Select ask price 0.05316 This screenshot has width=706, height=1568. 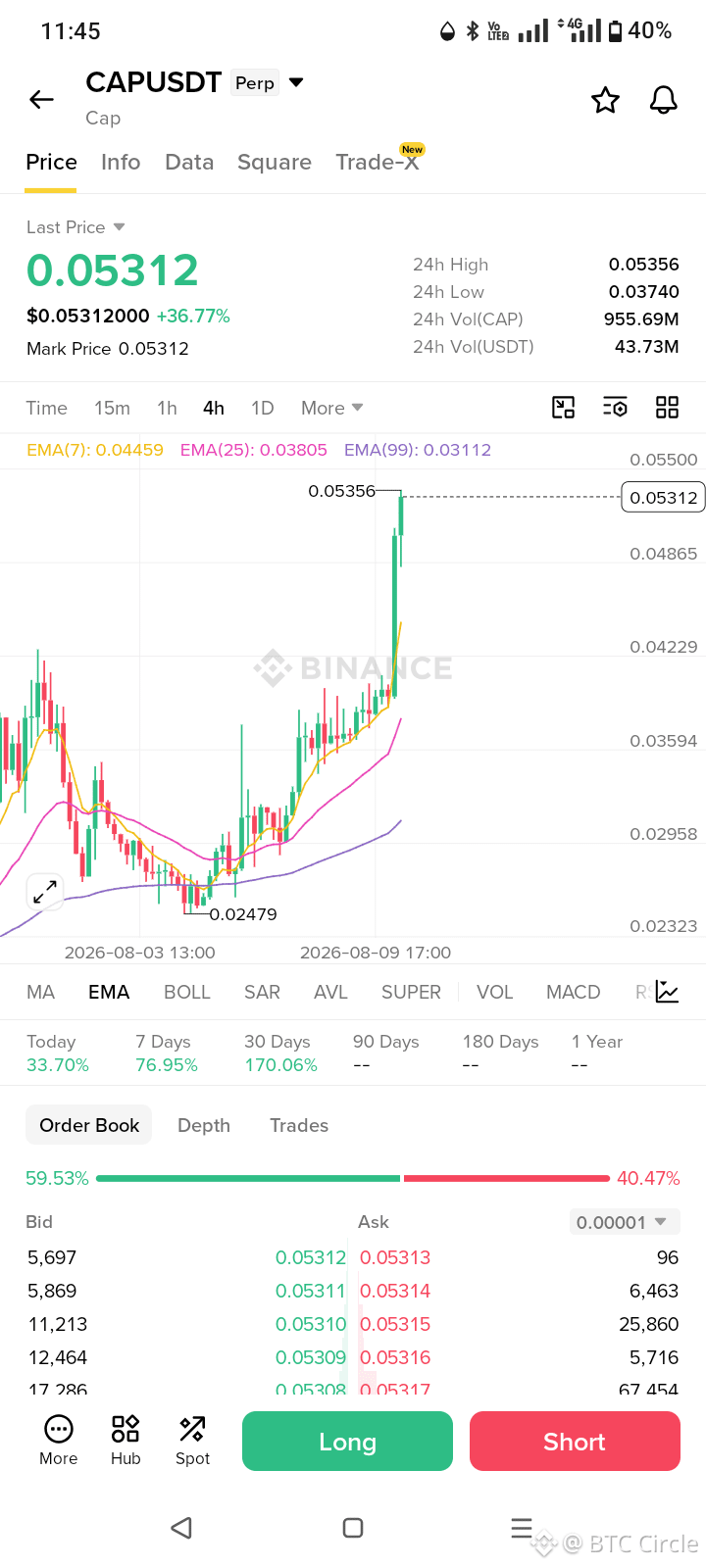395,1357
